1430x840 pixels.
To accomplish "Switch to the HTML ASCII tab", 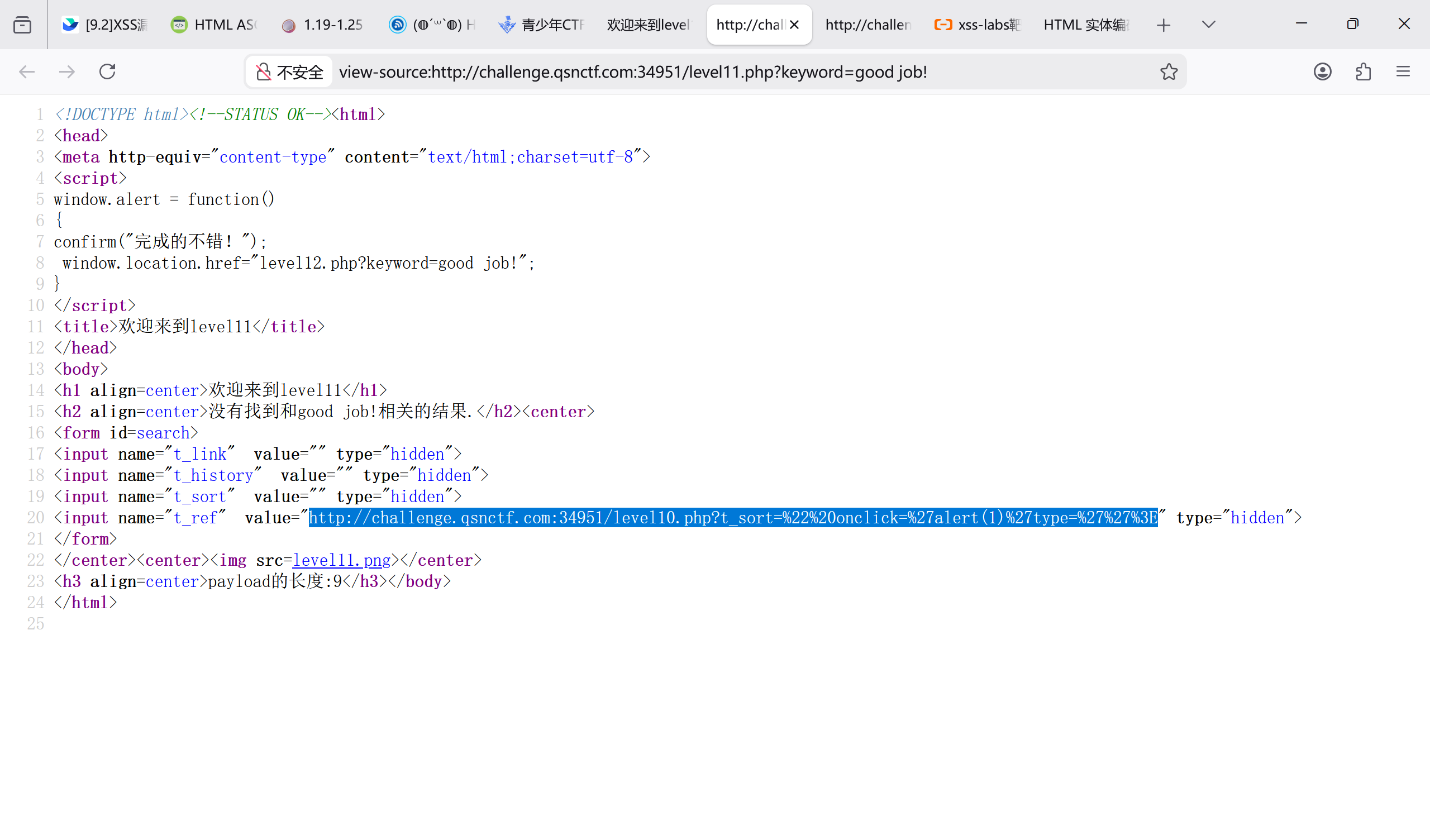I will click(x=214, y=25).
